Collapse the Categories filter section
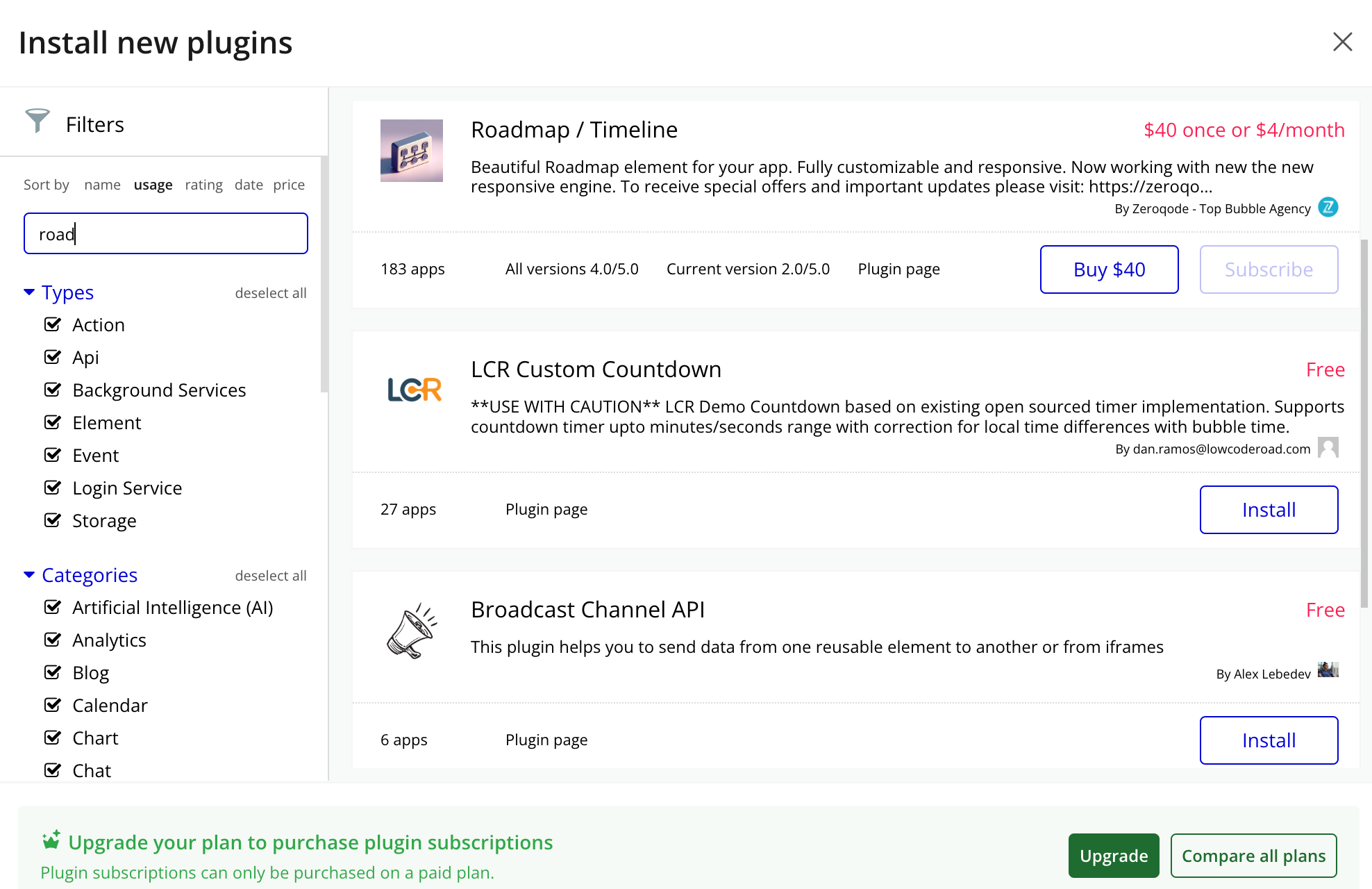 (81, 575)
